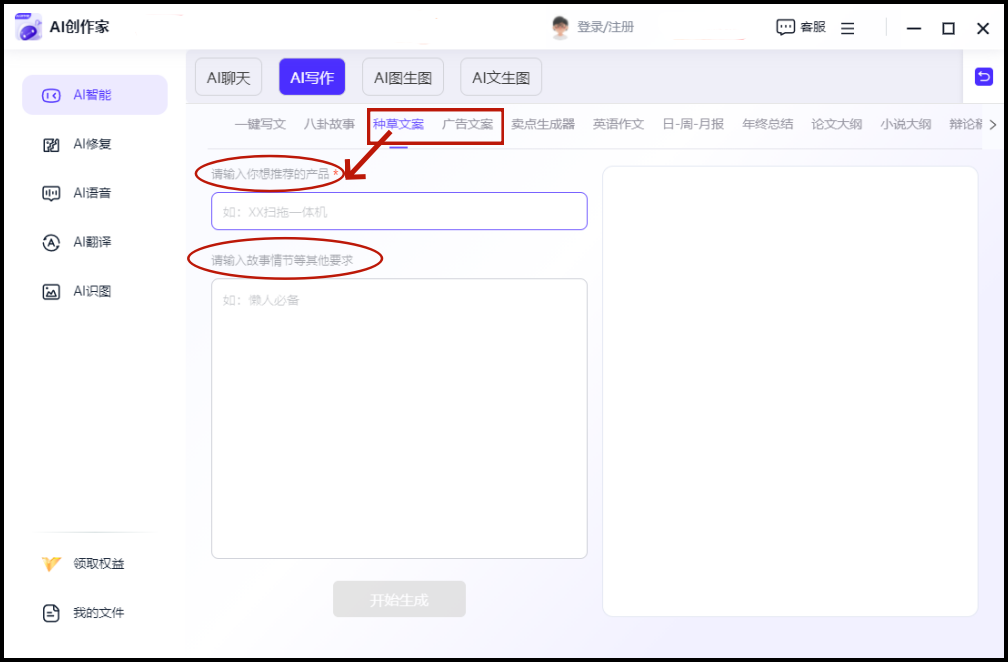
Task: Select the AI写作 tab
Action: 312,77
